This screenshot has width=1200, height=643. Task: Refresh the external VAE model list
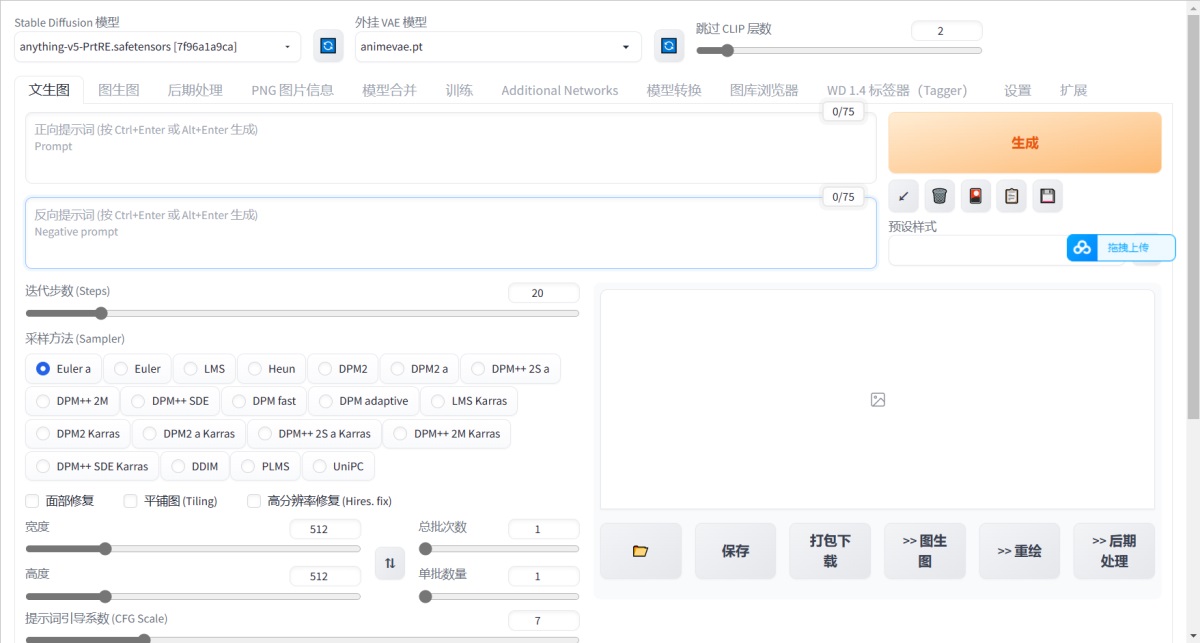669,46
